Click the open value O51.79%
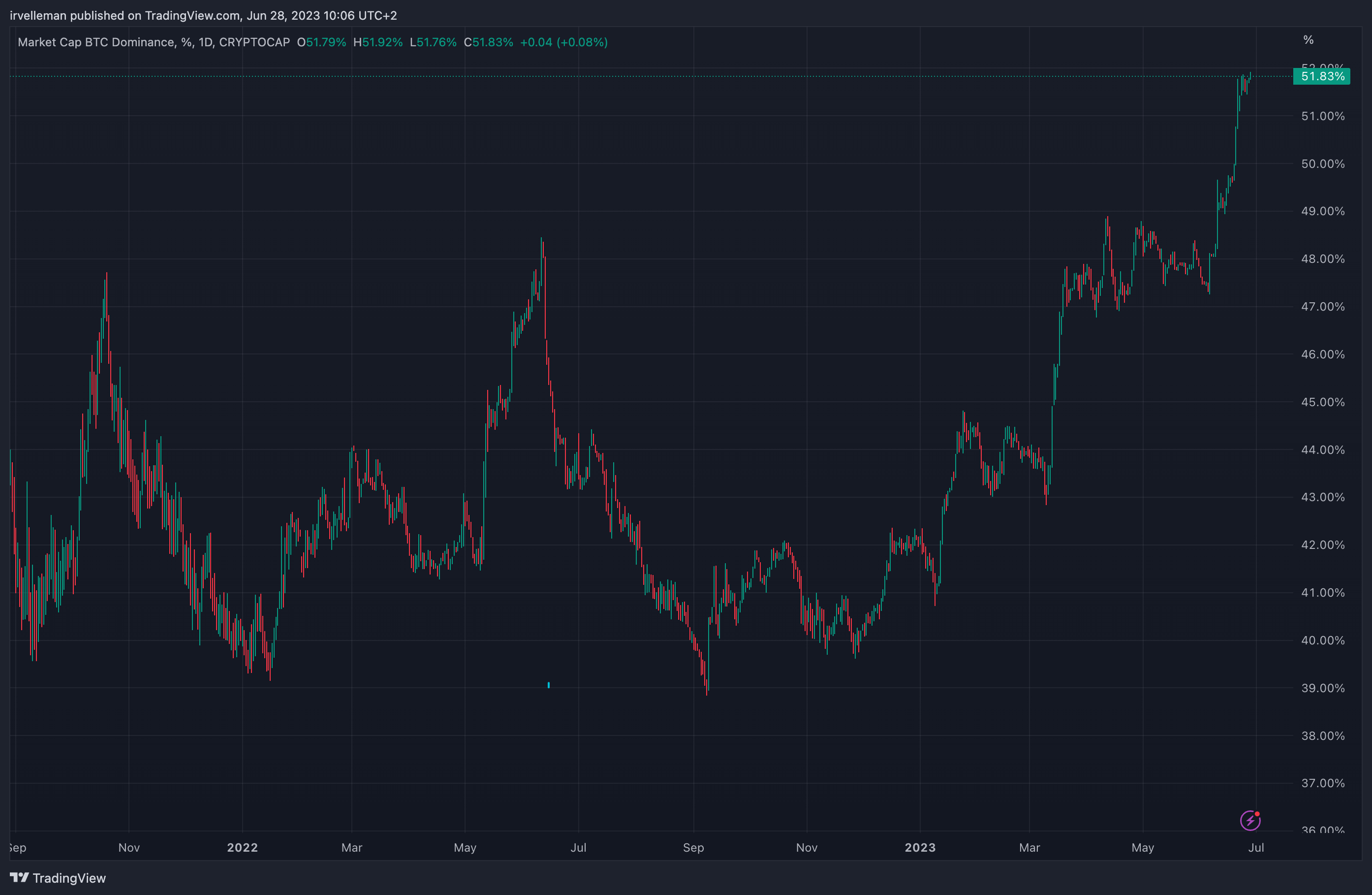The height and width of the screenshot is (895, 1372). [x=321, y=42]
